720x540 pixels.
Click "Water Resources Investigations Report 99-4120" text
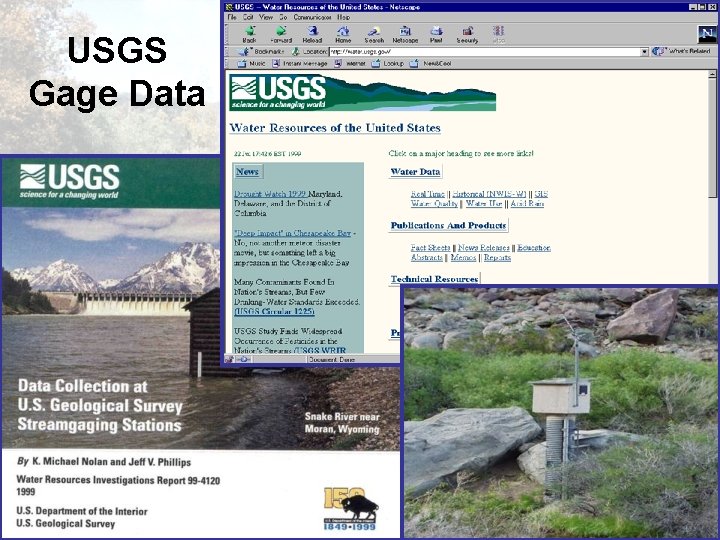tap(118, 480)
